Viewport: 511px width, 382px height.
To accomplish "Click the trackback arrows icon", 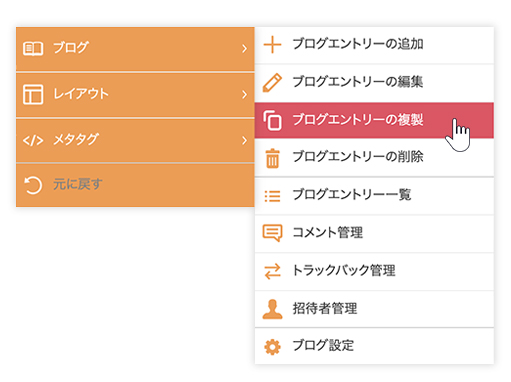I will 272,271.
